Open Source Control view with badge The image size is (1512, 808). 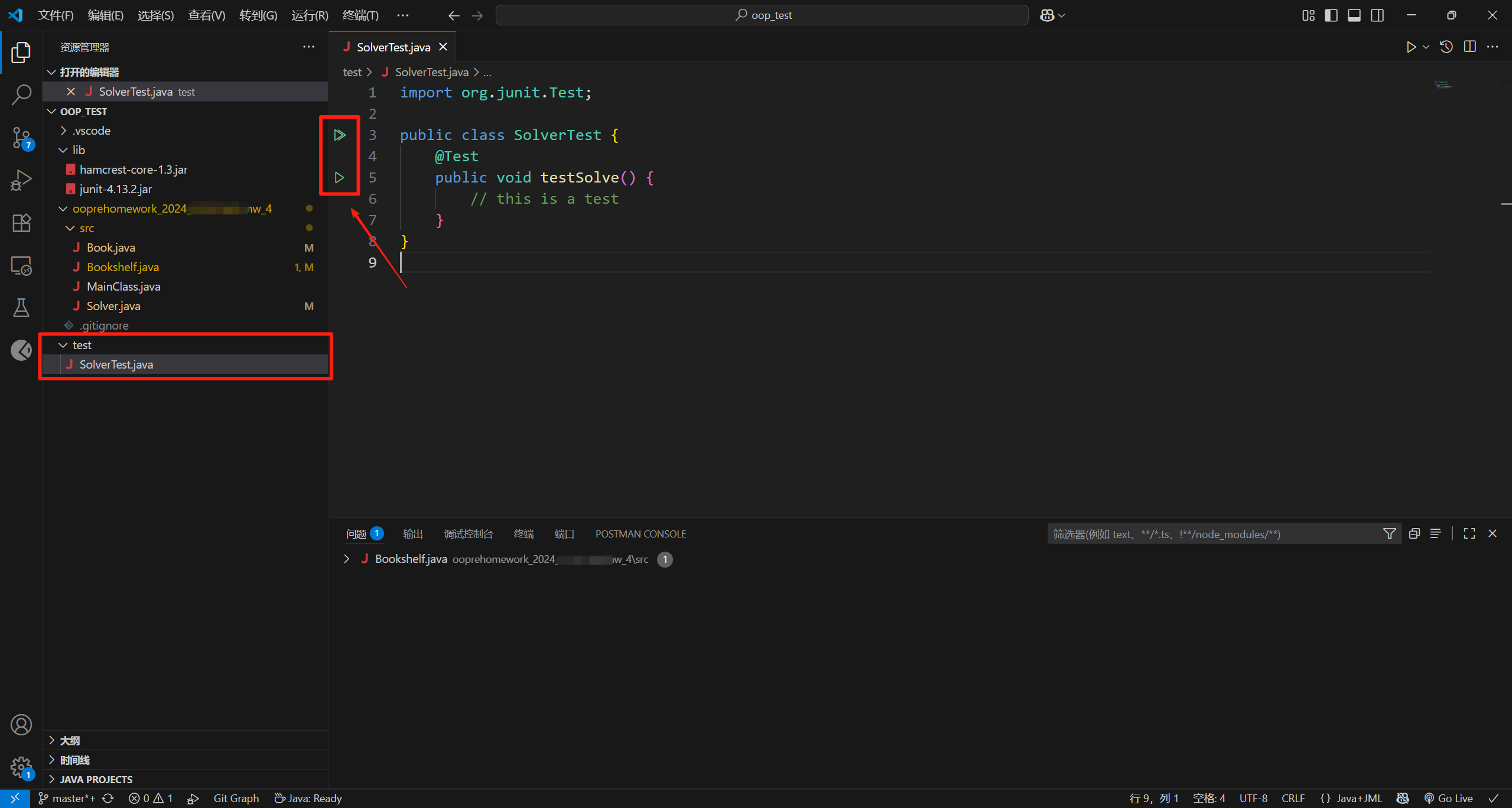(x=21, y=138)
